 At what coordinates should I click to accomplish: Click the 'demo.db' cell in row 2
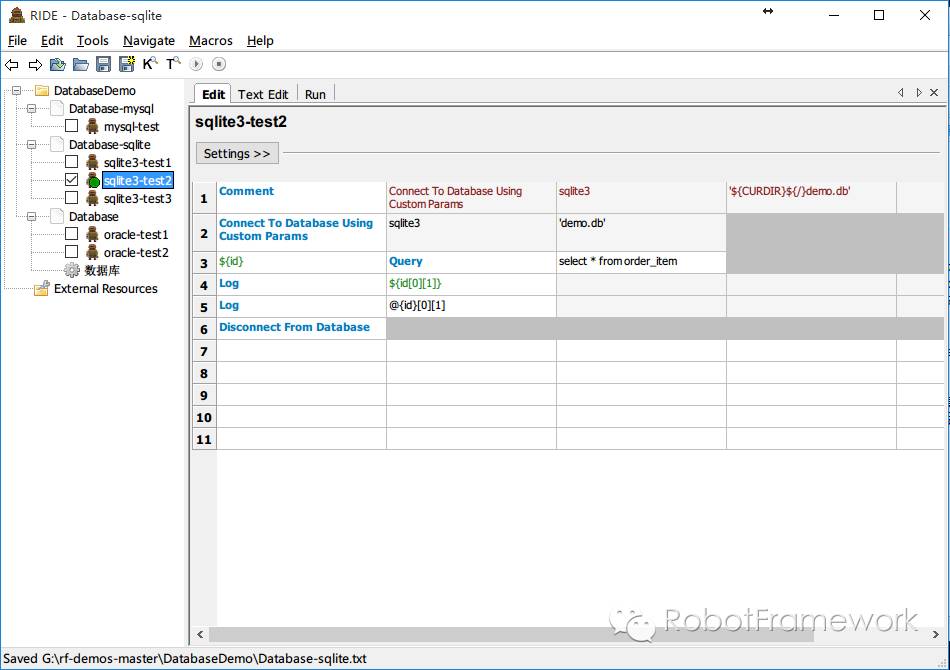coord(641,232)
